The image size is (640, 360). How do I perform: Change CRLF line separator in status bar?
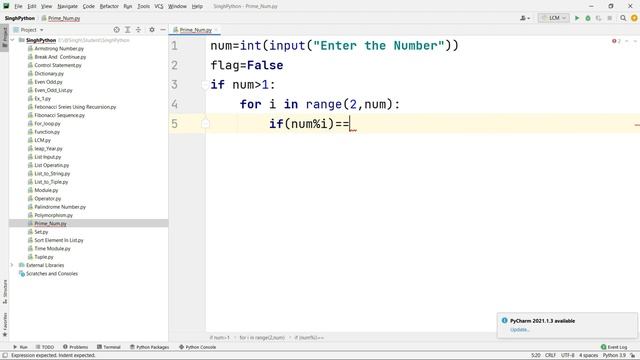[550, 356]
